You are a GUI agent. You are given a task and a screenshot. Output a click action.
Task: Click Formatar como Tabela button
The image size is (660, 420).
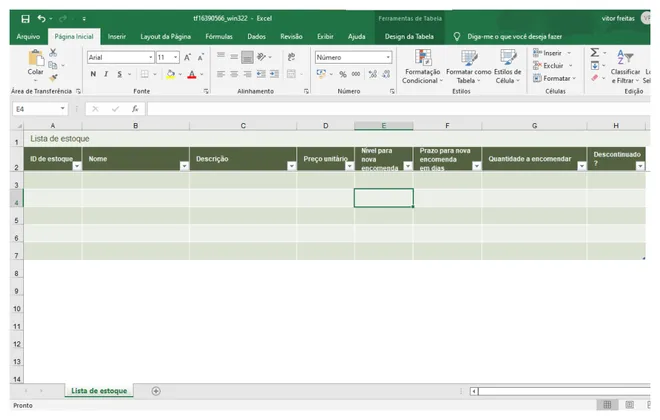point(468,66)
